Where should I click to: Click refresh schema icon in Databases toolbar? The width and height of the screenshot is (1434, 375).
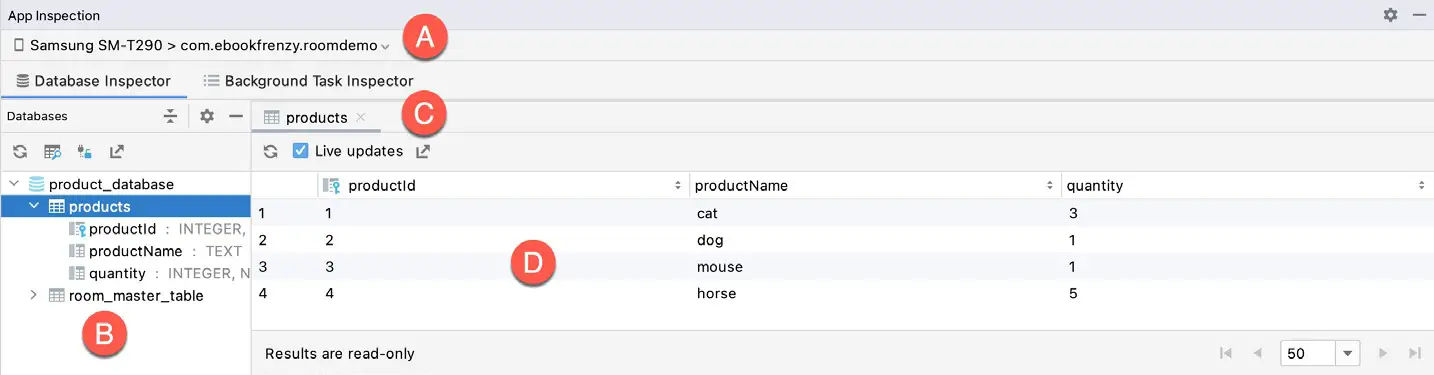(x=19, y=152)
